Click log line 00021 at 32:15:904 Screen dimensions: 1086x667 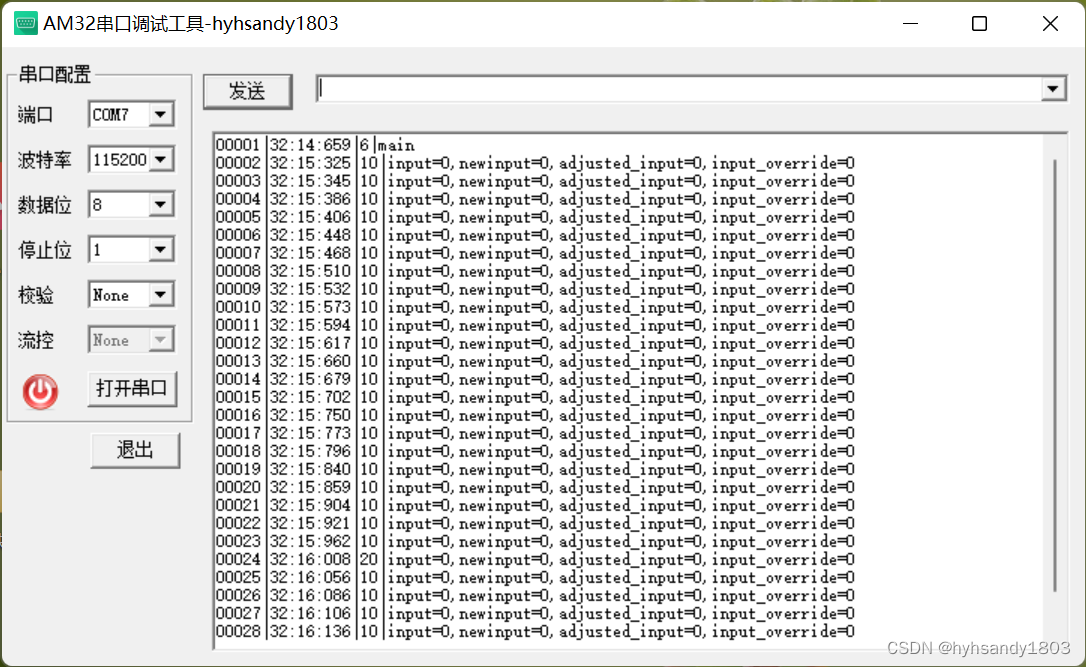pyautogui.click(x=535, y=506)
